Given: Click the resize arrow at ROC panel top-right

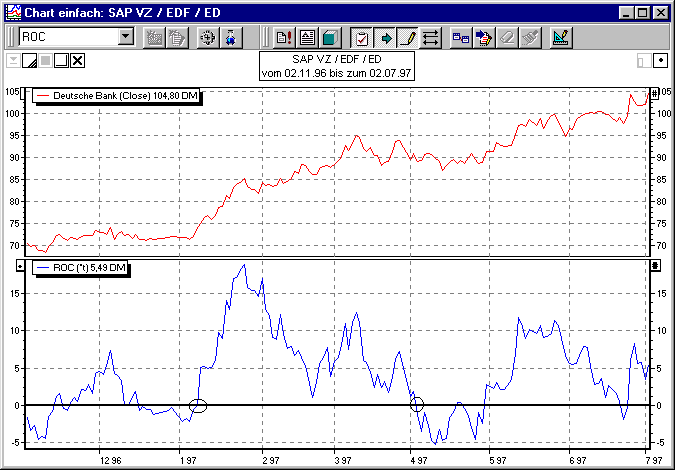Looking at the screenshot, I should point(655,266).
